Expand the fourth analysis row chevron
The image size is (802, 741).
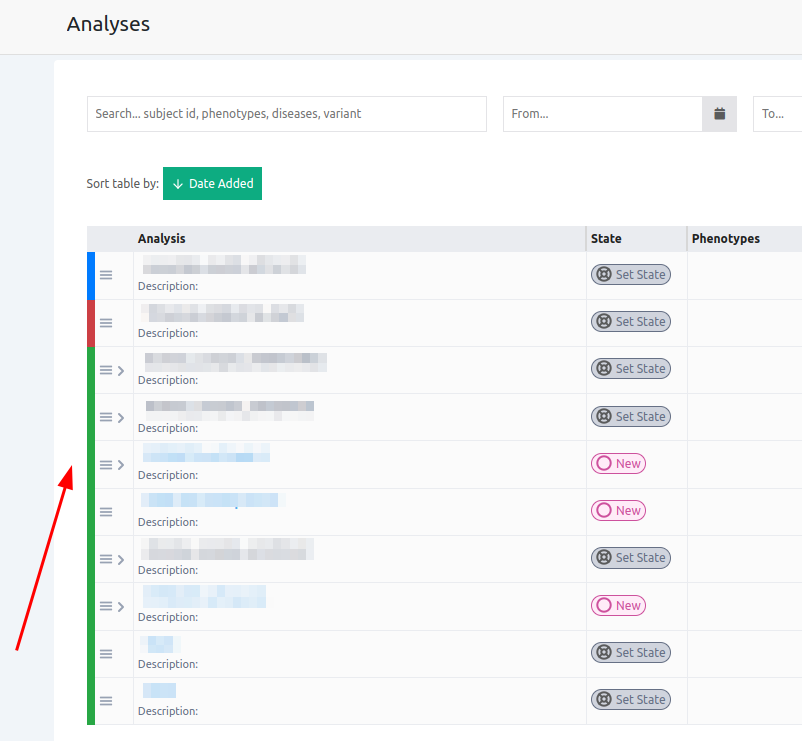tap(121, 417)
